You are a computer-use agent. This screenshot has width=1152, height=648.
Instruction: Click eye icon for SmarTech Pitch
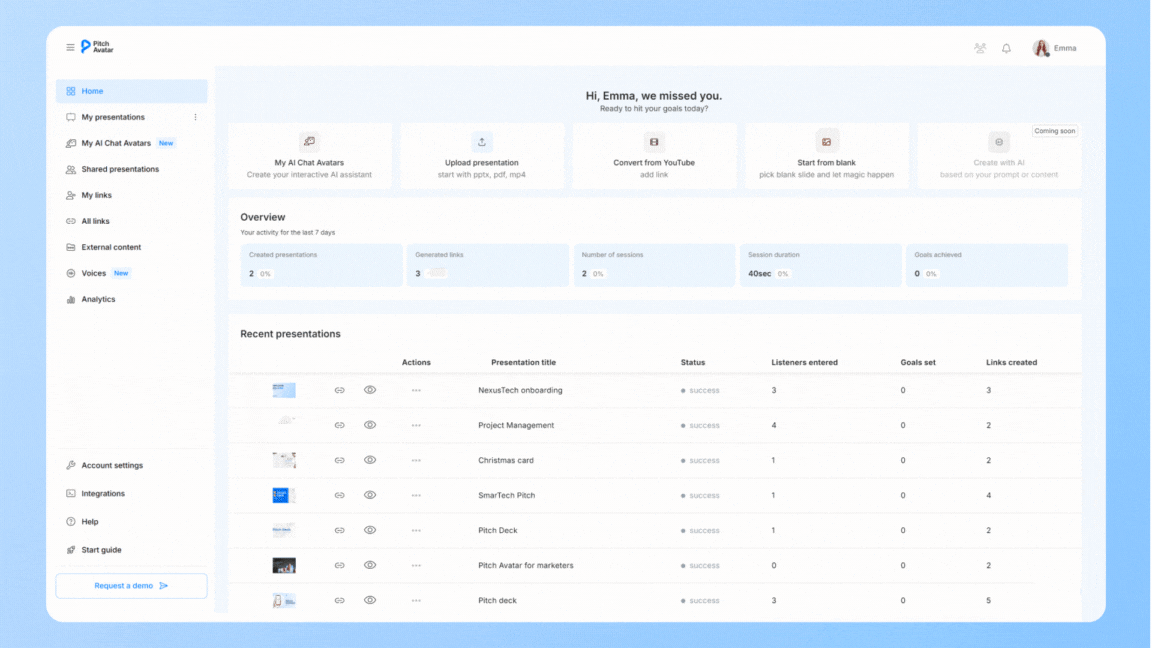[370, 495]
